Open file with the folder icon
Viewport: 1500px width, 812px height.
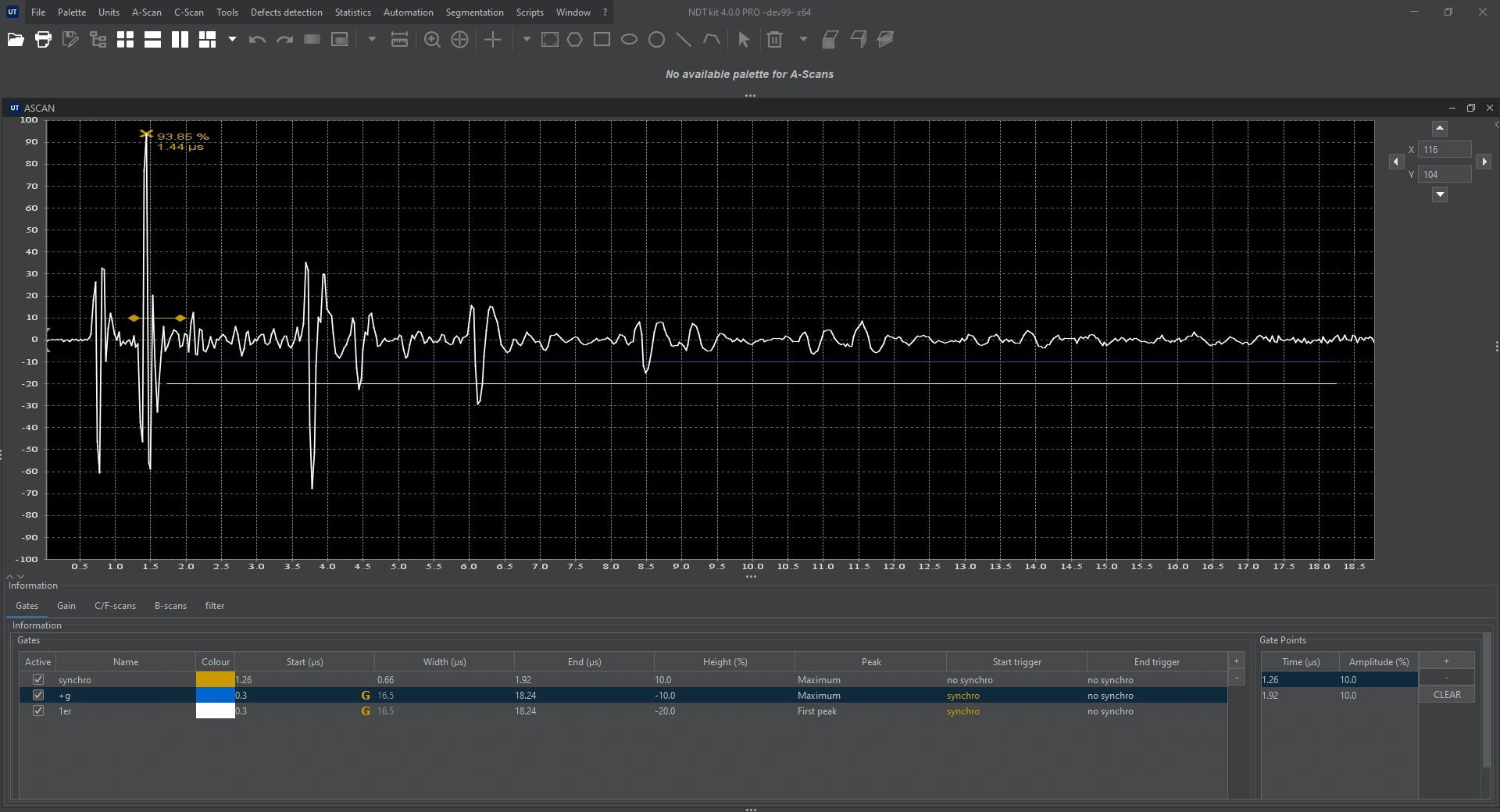point(16,40)
